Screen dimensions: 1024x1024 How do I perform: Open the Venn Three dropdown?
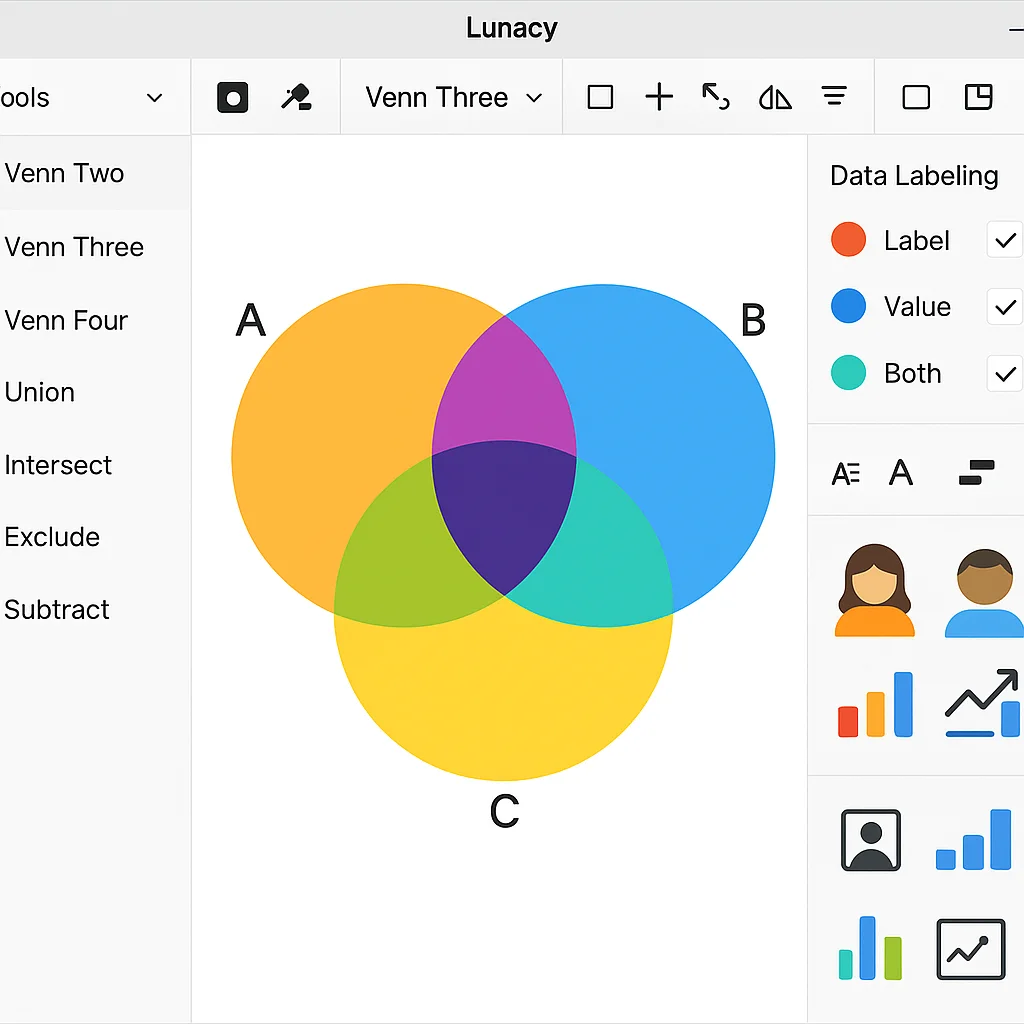[x=451, y=97]
